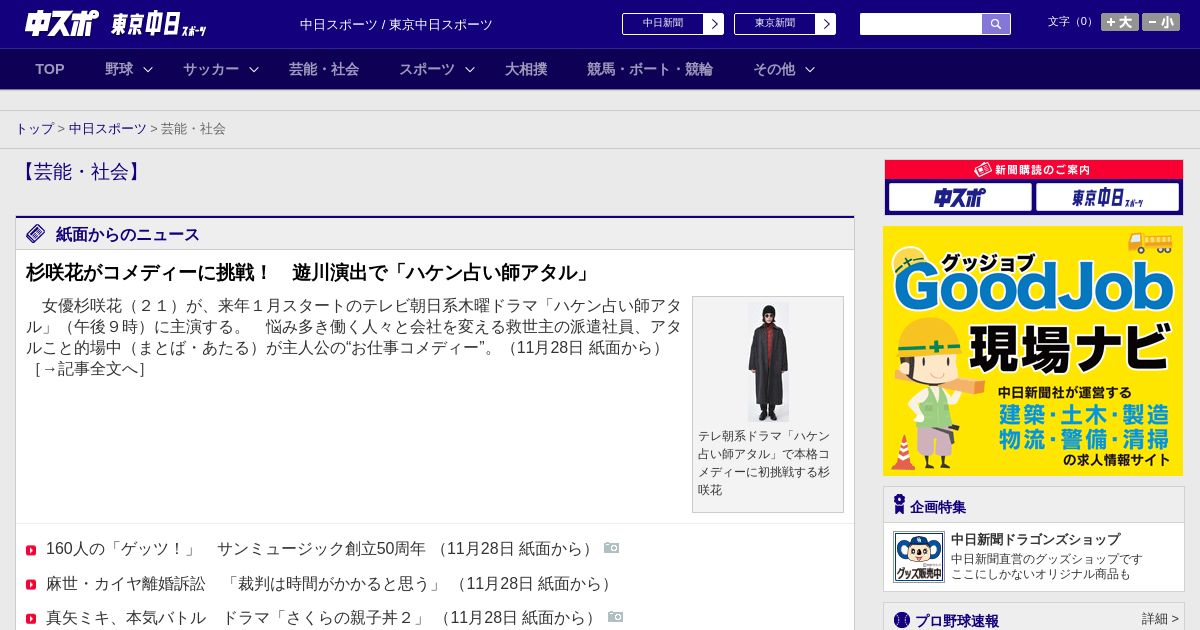Open the 160人の「ゲッツ！」 article link
The image size is (1200, 630).
320,549
